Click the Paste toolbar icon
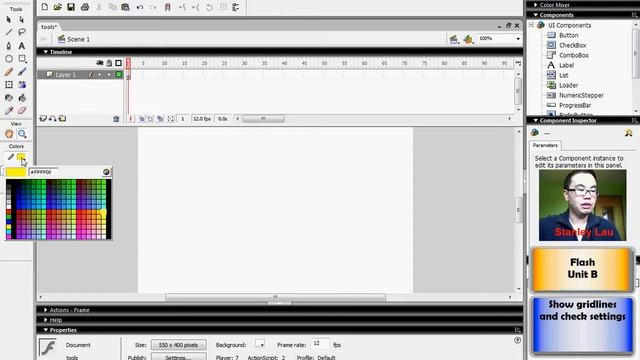Screen dimensions: 640x360 pos(126,7)
